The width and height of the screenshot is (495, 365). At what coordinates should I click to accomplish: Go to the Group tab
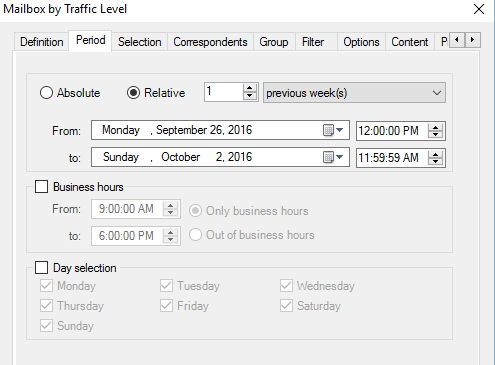(x=274, y=42)
